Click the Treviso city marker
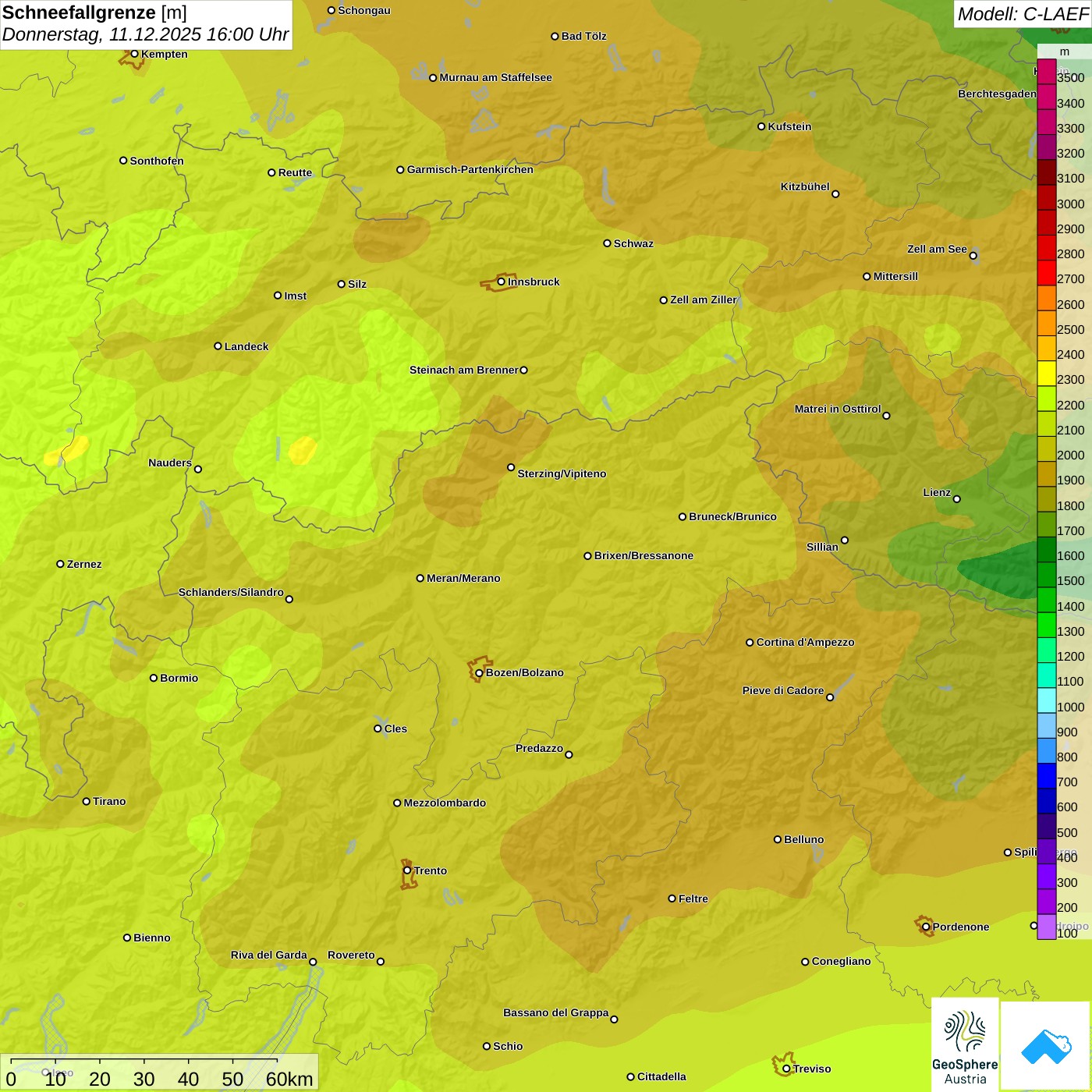Image resolution: width=1092 pixels, height=1092 pixels. pyautogui.click(x=786, y=1069)
